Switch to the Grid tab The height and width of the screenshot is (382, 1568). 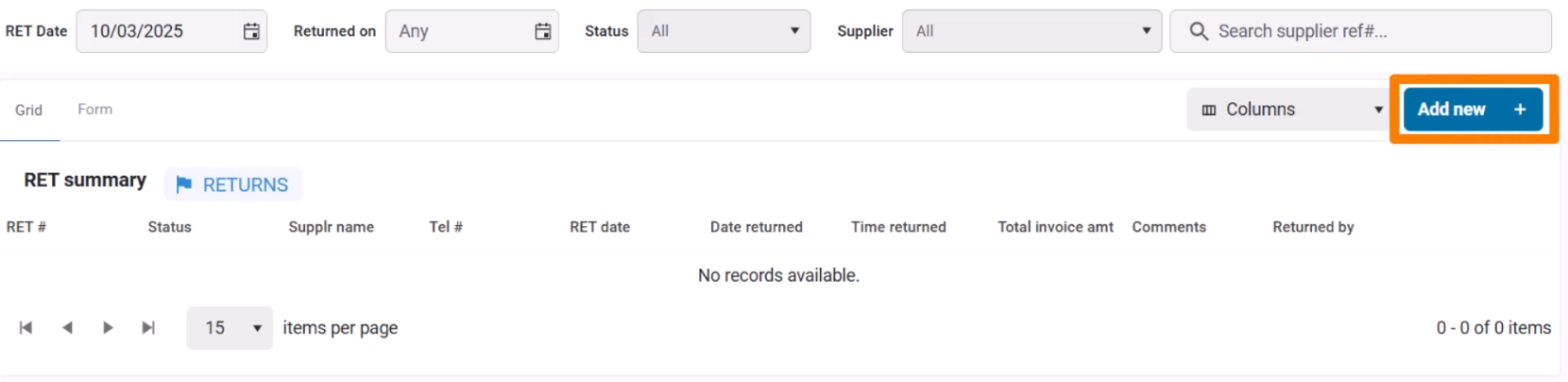point(28,111)
